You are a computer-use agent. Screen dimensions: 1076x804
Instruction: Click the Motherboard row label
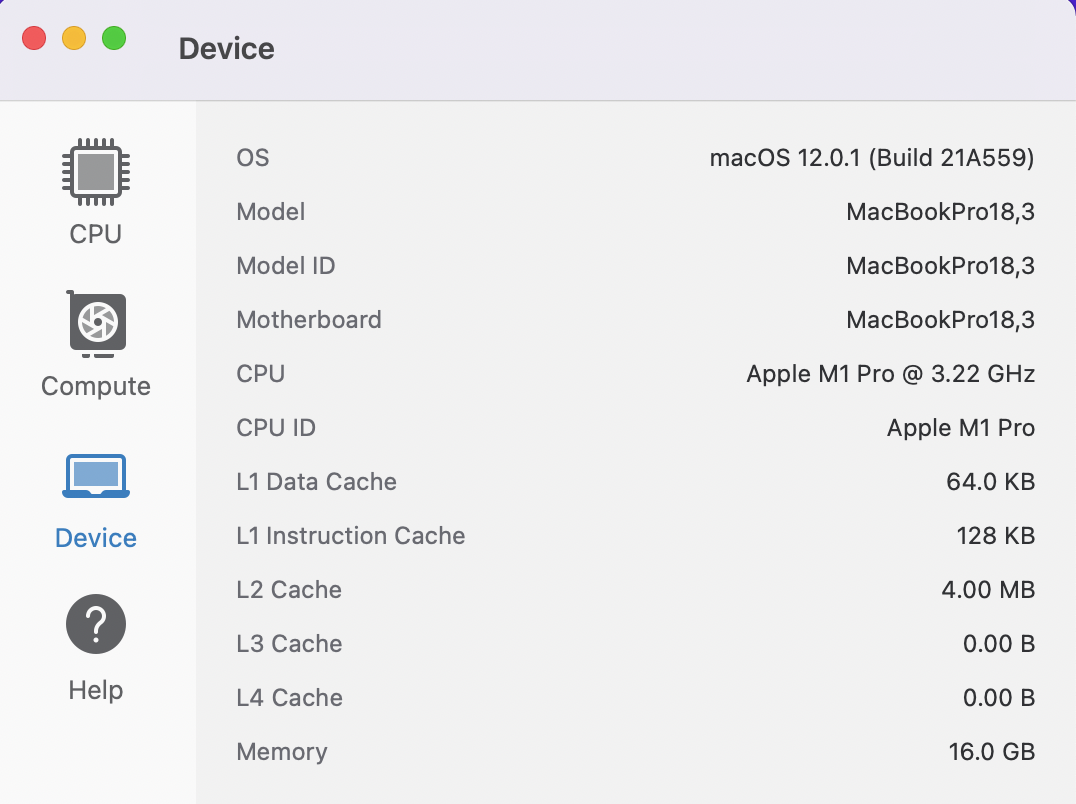(309, 320)
